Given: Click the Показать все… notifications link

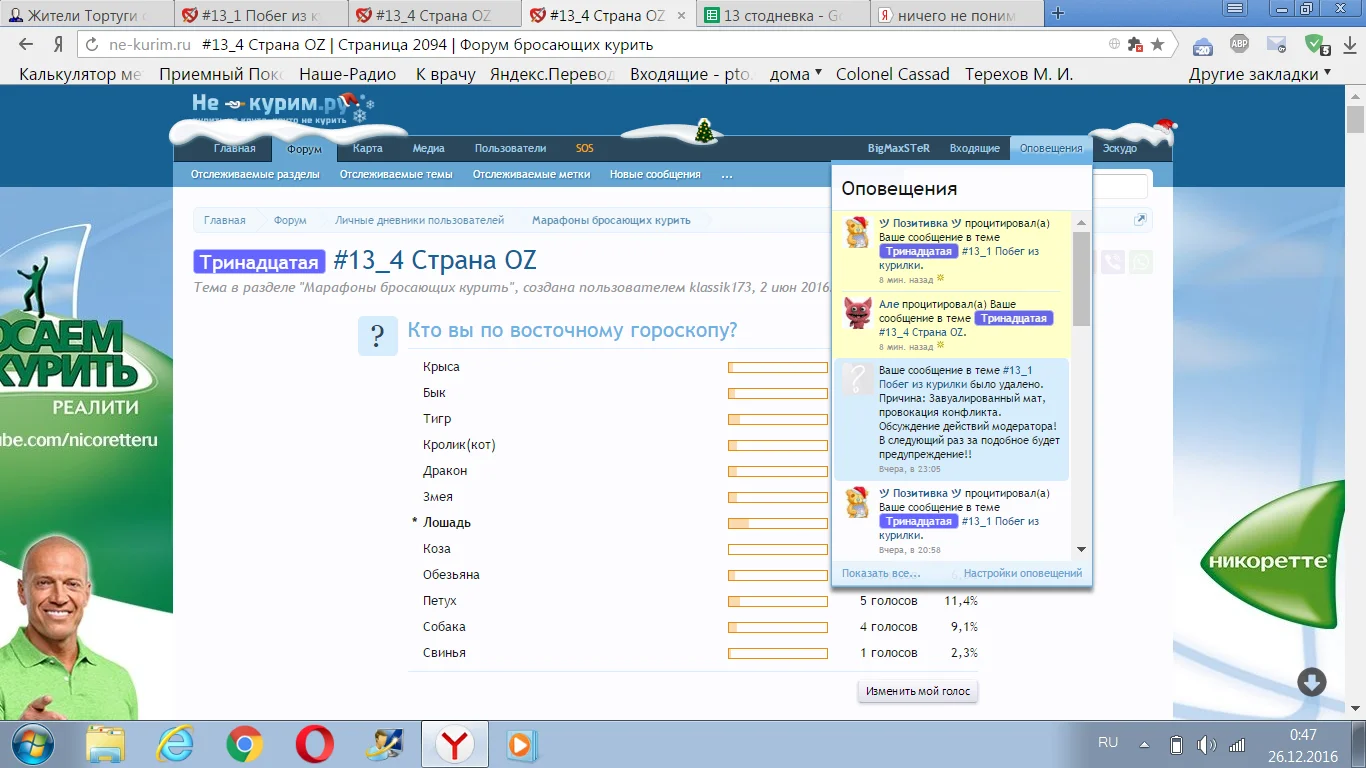Looking at the screenshot, I should (881, 573).
